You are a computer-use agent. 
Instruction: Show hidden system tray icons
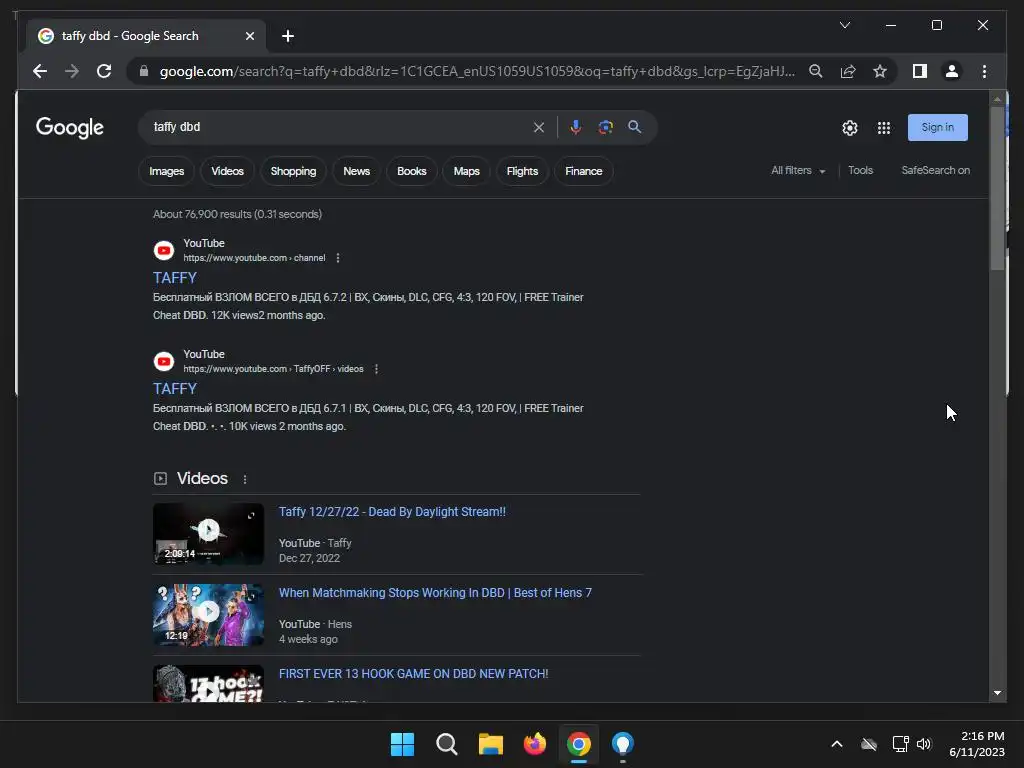pyautogui.click(x=837, y=744)
